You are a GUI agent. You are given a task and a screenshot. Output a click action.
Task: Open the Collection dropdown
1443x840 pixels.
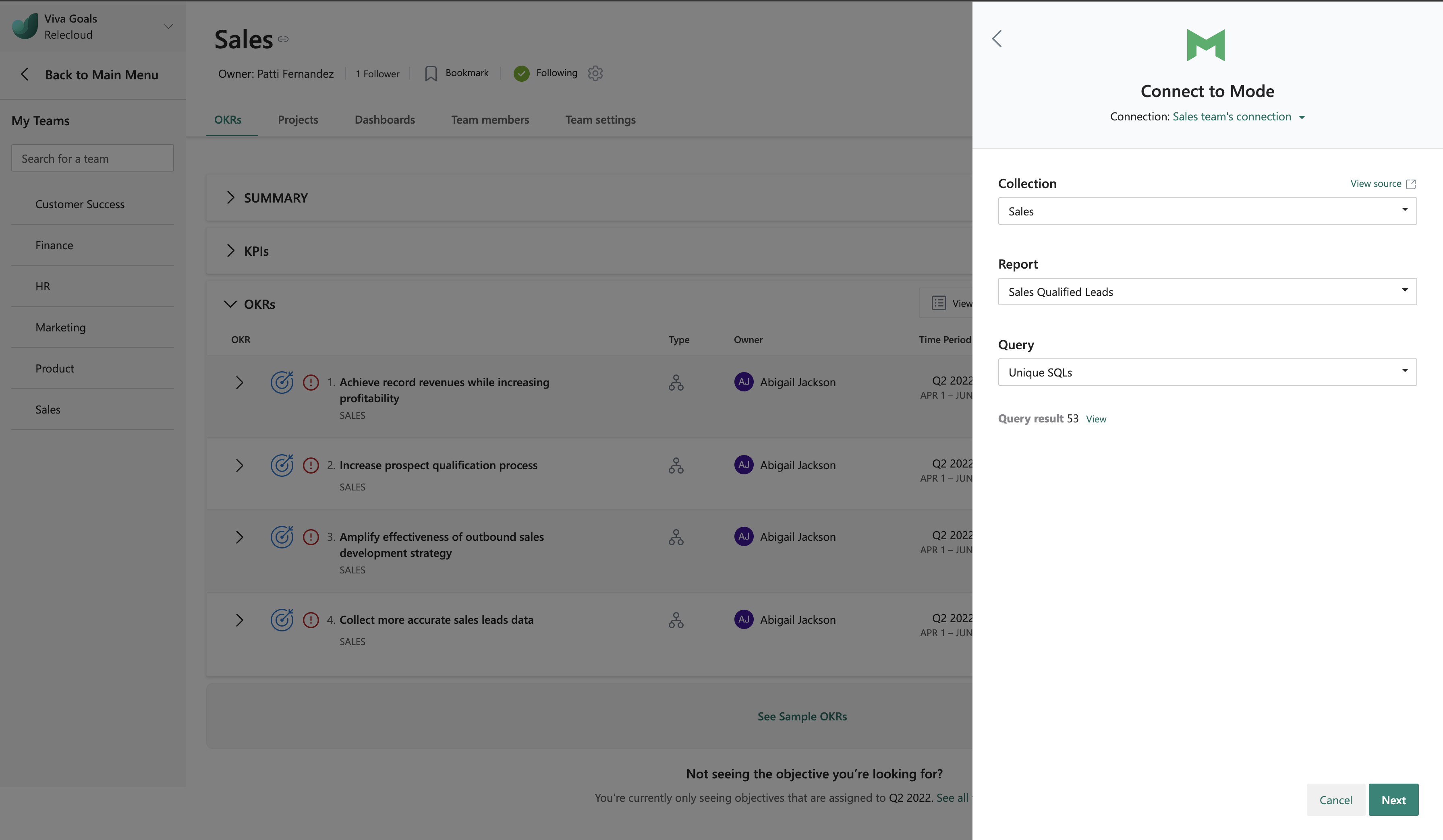point(1207,211)
